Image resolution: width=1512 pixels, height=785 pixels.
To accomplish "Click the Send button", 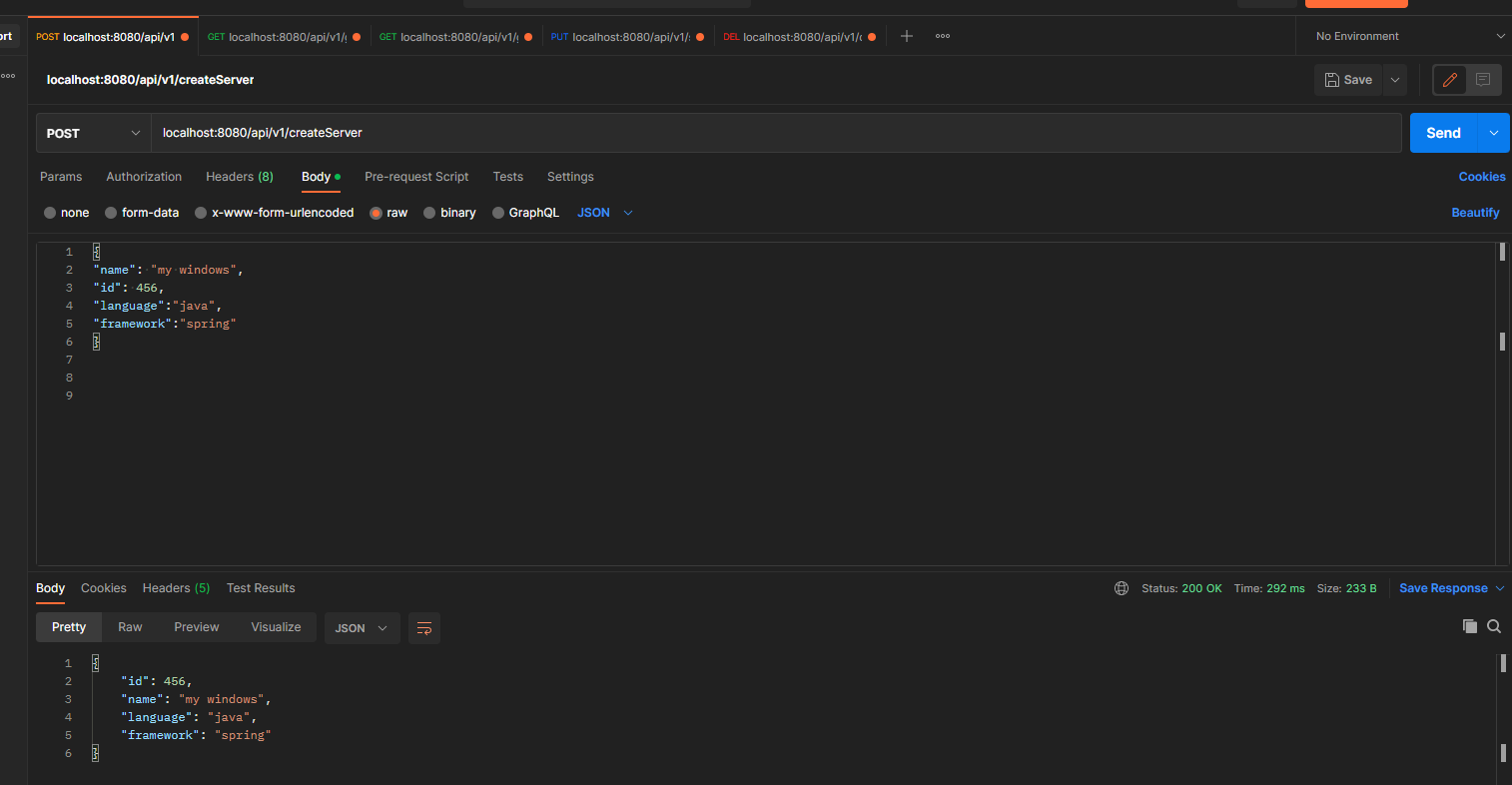I will 1442,132.
